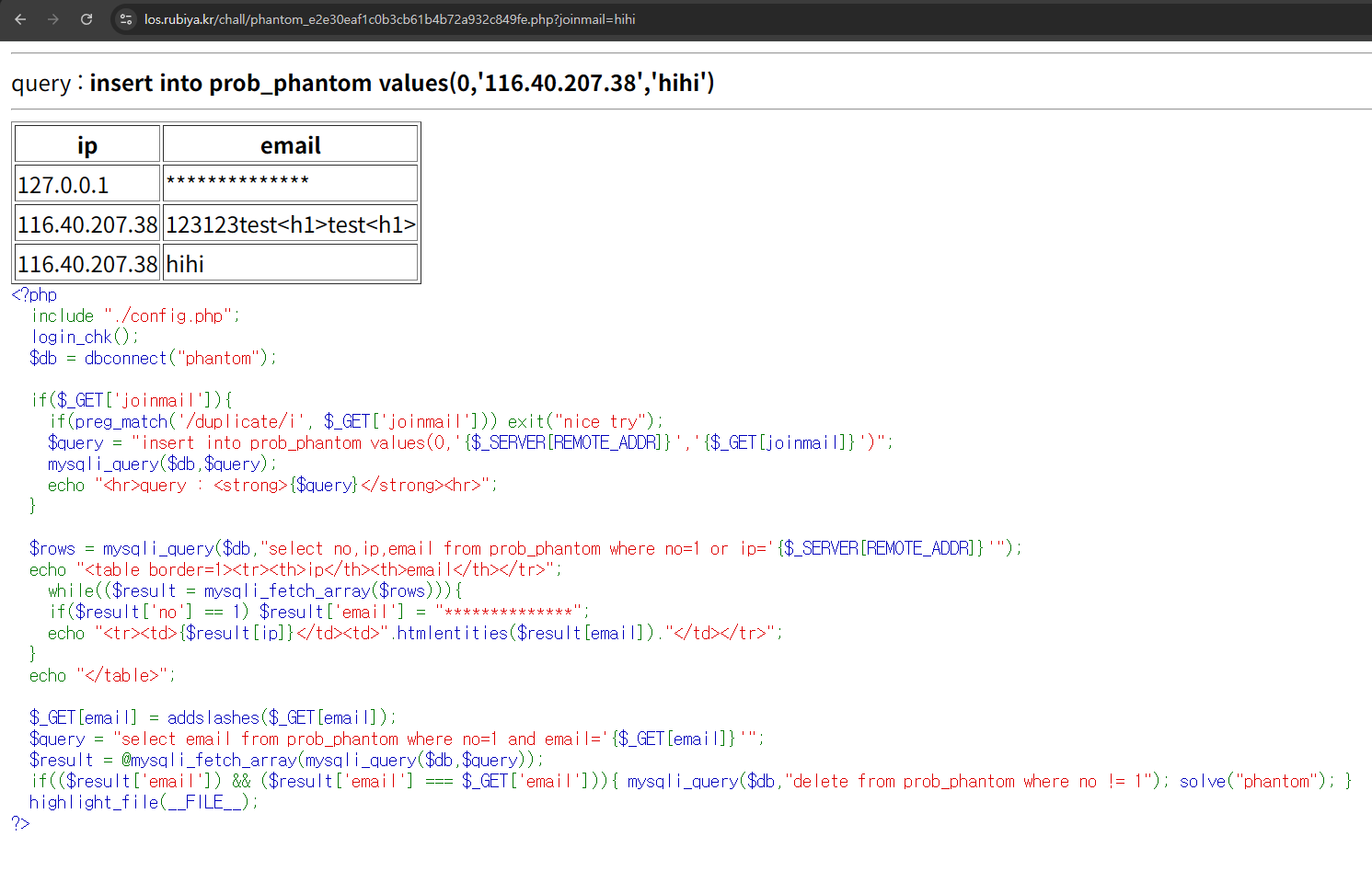Click the "ip" table column header
Viewport: 1372px width, 894px height.
tap(87, 145)
